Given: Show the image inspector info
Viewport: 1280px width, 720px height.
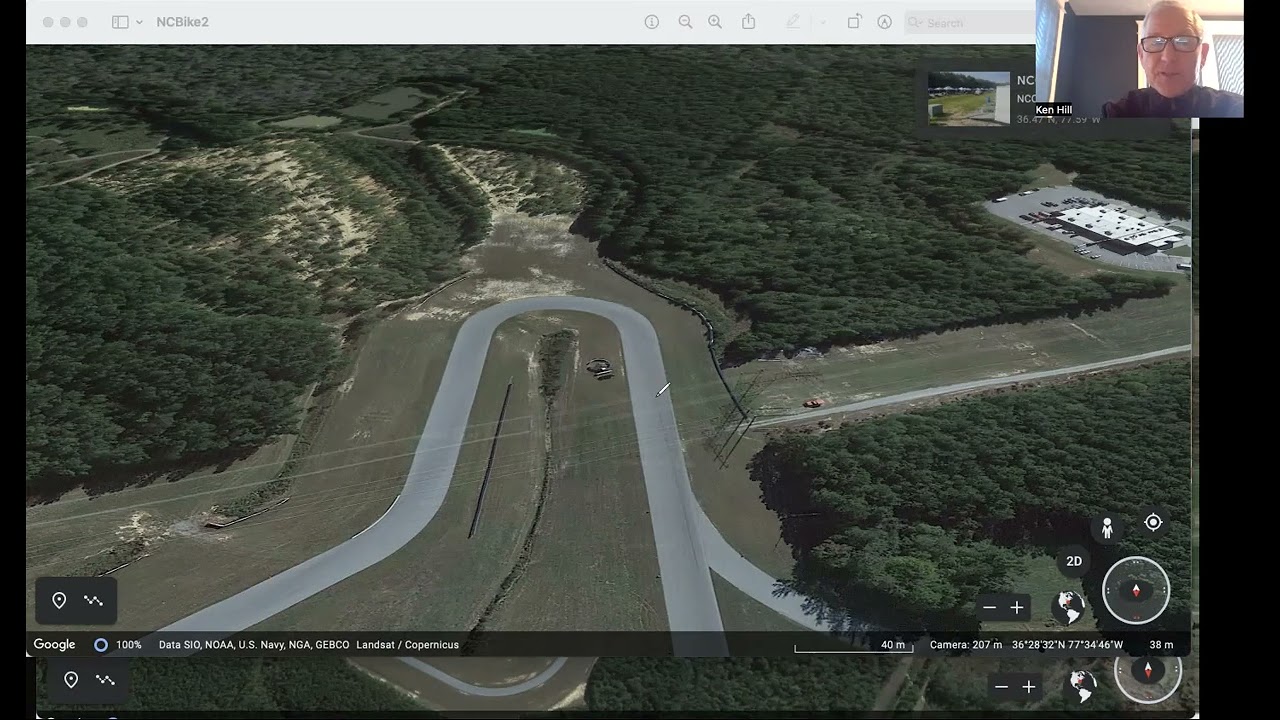Looking at the screenshot, I should [x=652, y=22].
